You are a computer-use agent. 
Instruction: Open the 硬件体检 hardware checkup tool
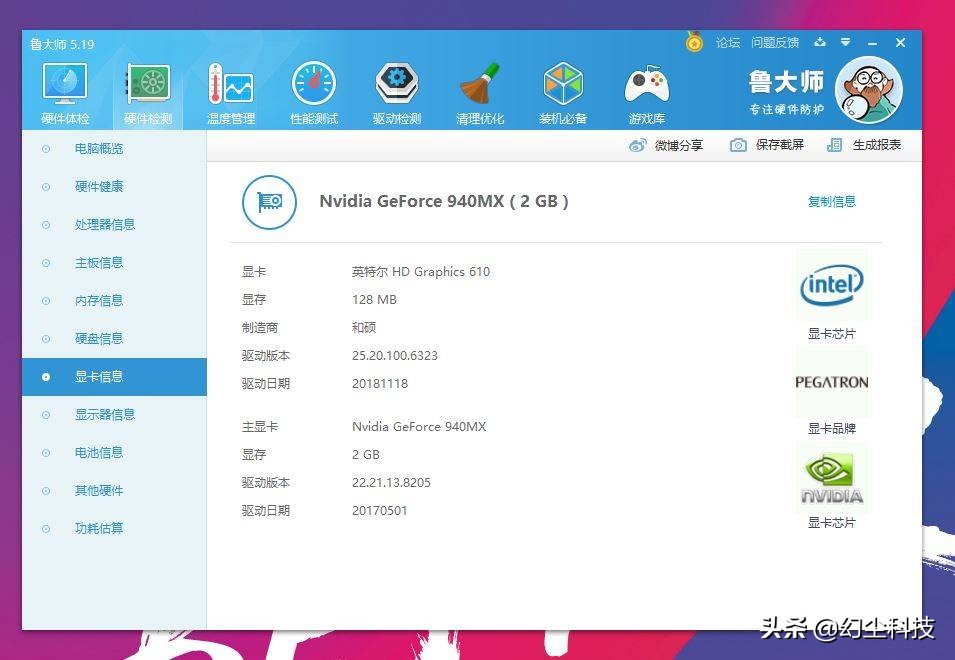coord(64,90)
